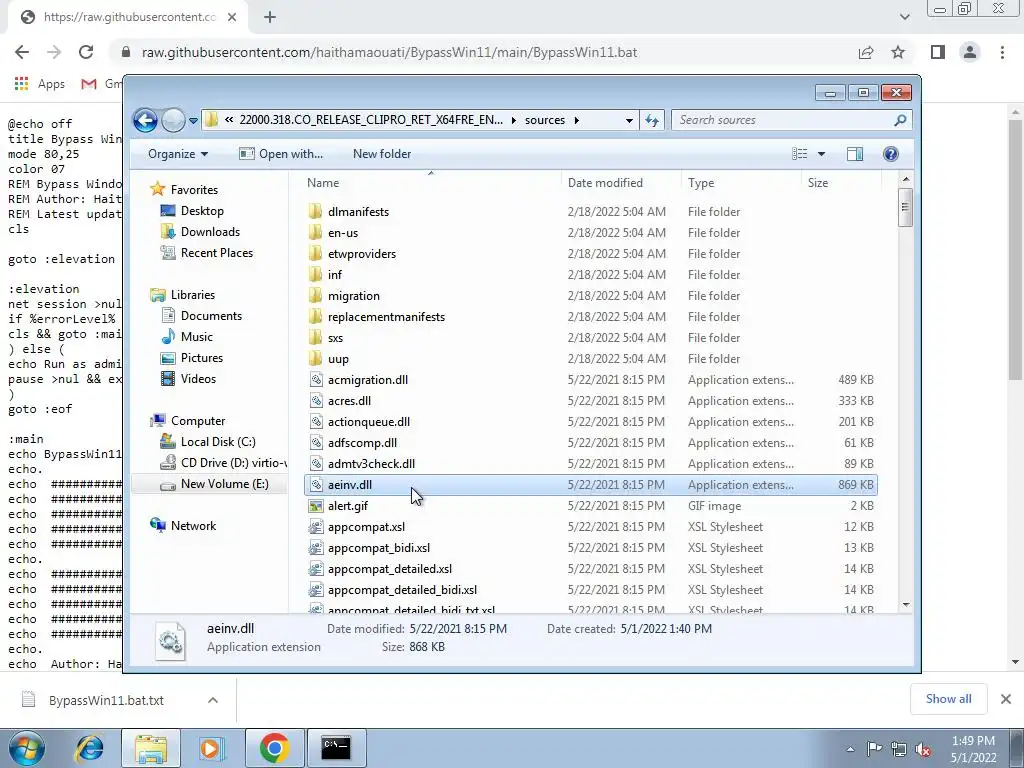The image size is (1024, 768).
Task: Click Show all downloads button
Action: pos(948,699)
